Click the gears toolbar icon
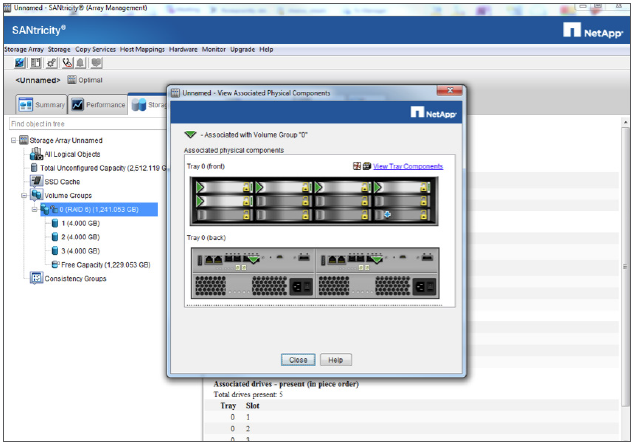The image size is (635, 446). tap(51, 63)
